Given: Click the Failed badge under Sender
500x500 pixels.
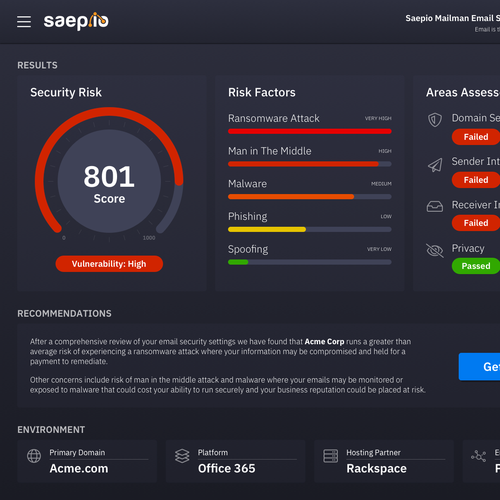Looking at the screenshot, I should click(476, 180).
